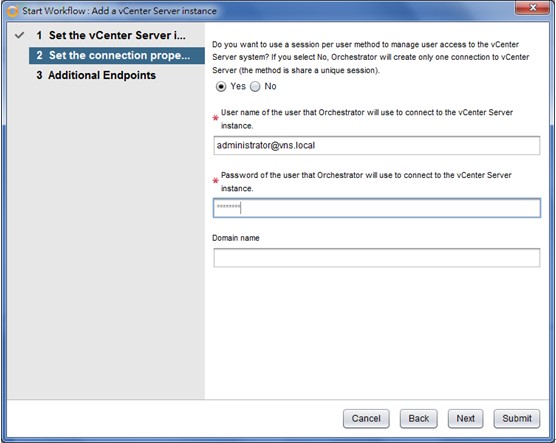This screenshot has height=443, width=556.
Task: Click the password input field
Action: tap(377, 208)
